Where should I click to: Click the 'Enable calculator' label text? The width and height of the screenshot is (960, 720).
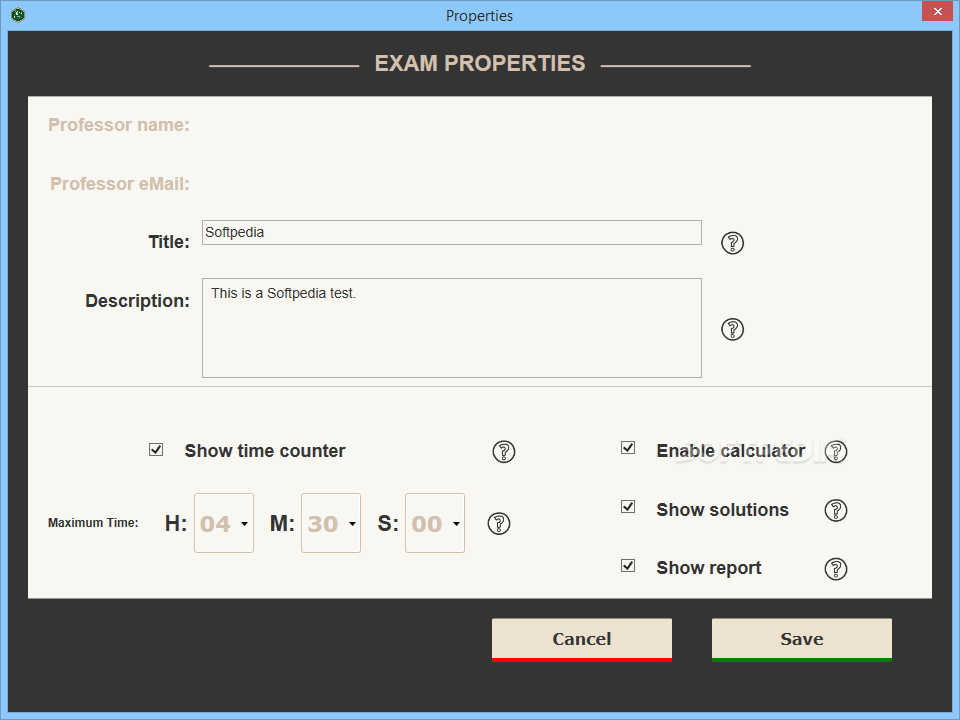731,451
